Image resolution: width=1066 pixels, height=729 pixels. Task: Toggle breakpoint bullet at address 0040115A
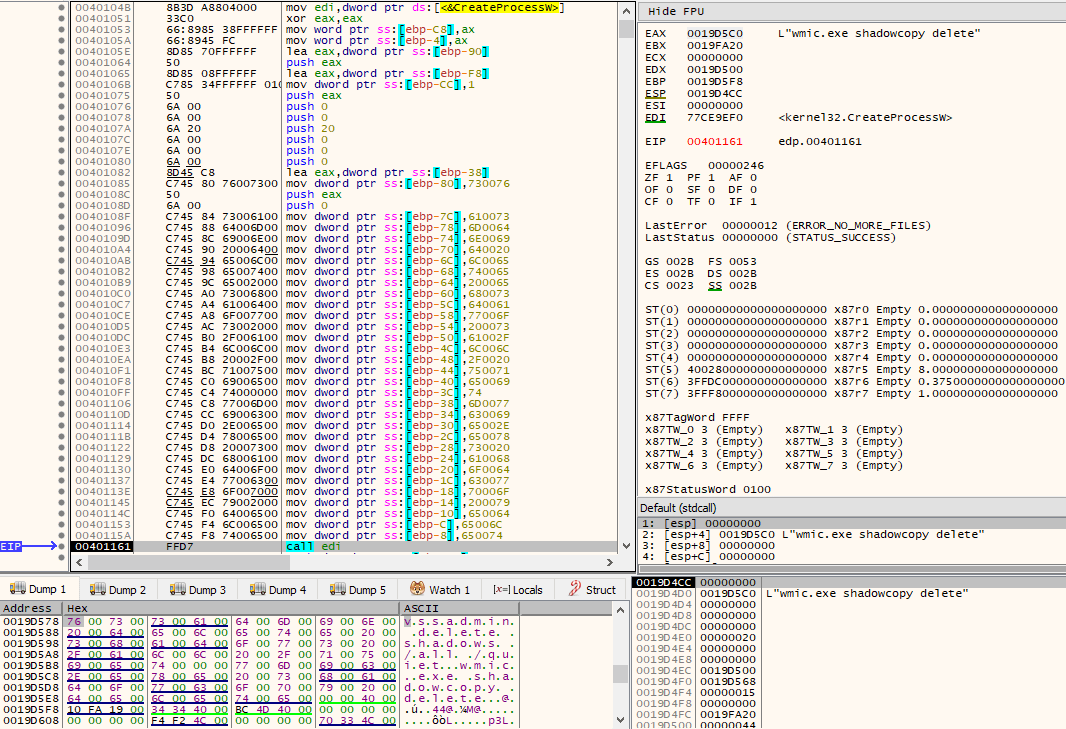click(62, 536)
